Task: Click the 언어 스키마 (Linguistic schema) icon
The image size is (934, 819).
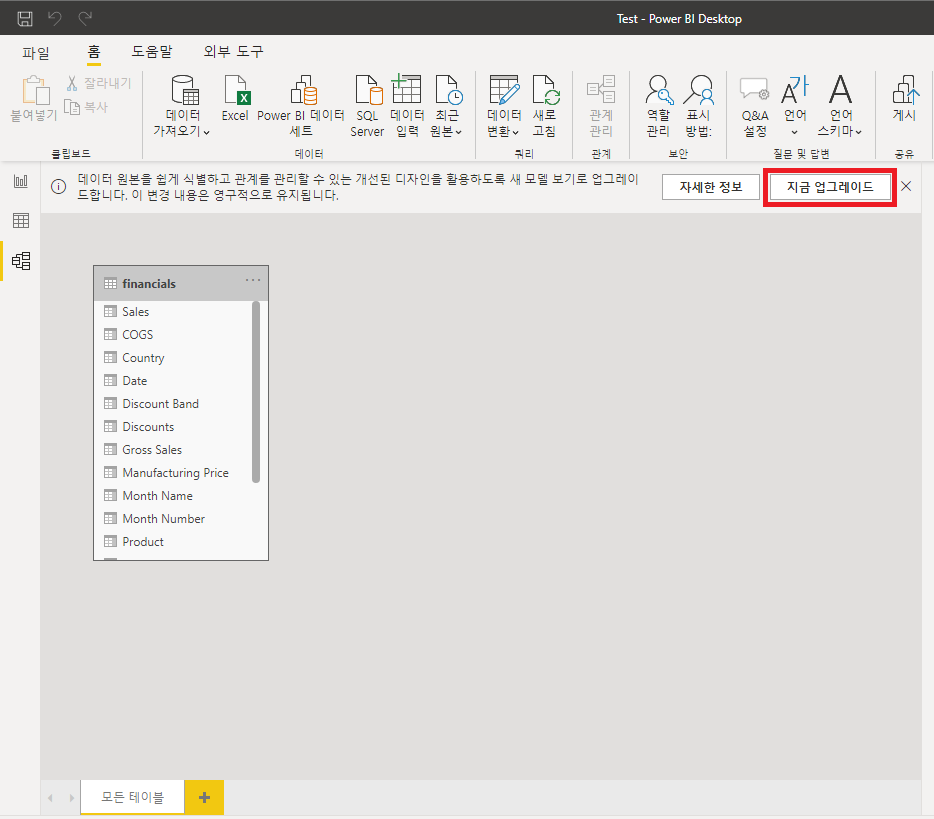Action: pos(840,89)
